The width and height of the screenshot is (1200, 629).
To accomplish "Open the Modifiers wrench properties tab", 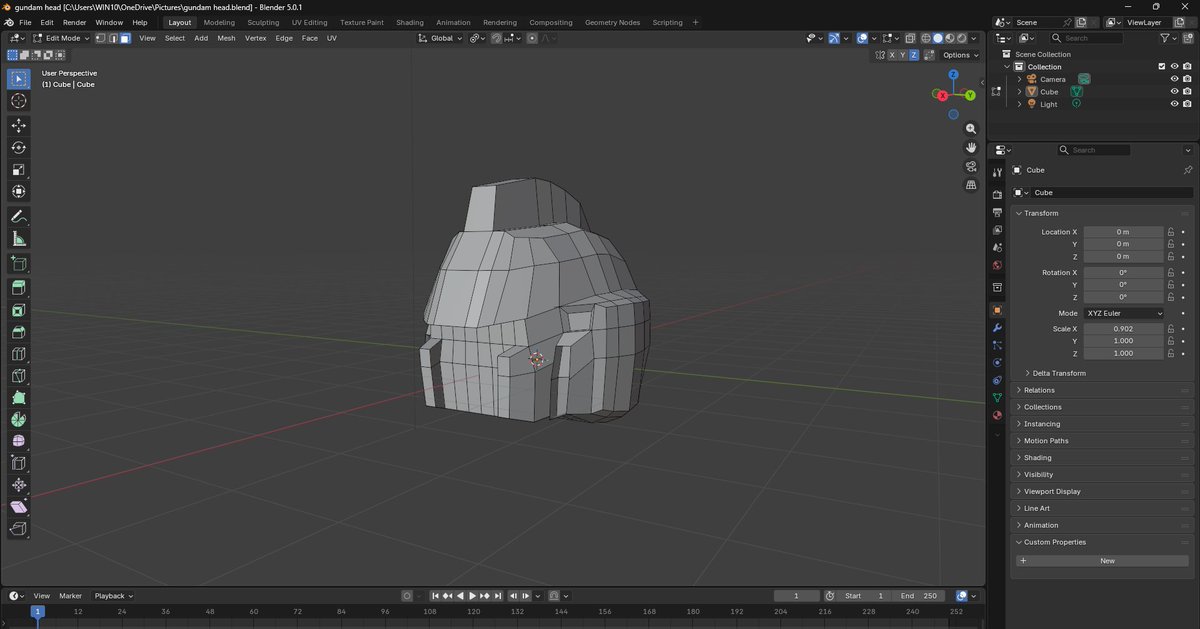I will pos(997,328).
